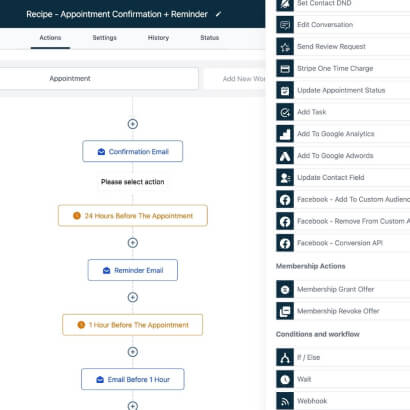Select the 24 Hours Before The Appointment node
The image size is (410, 410).
133,216
